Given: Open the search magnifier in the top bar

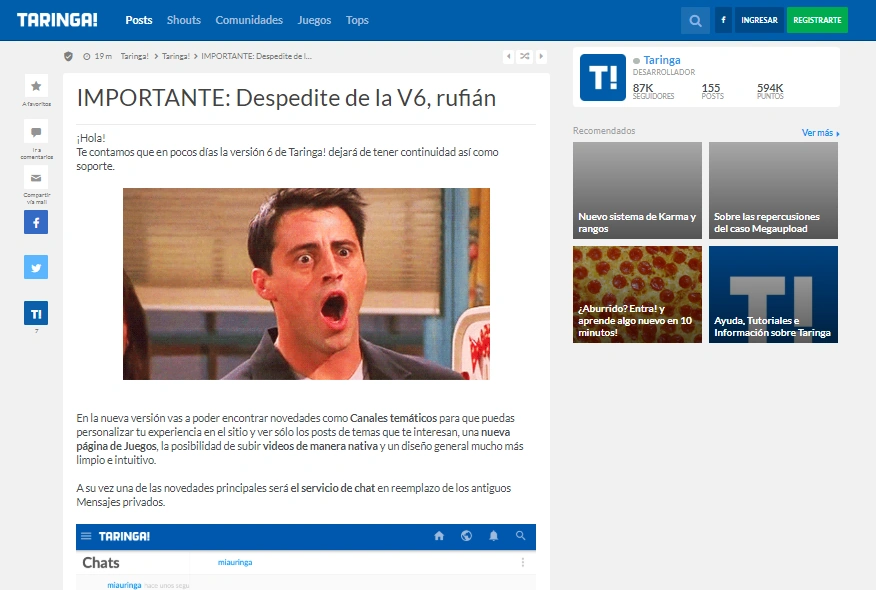Looking at the screenshot, I should 695,20.
